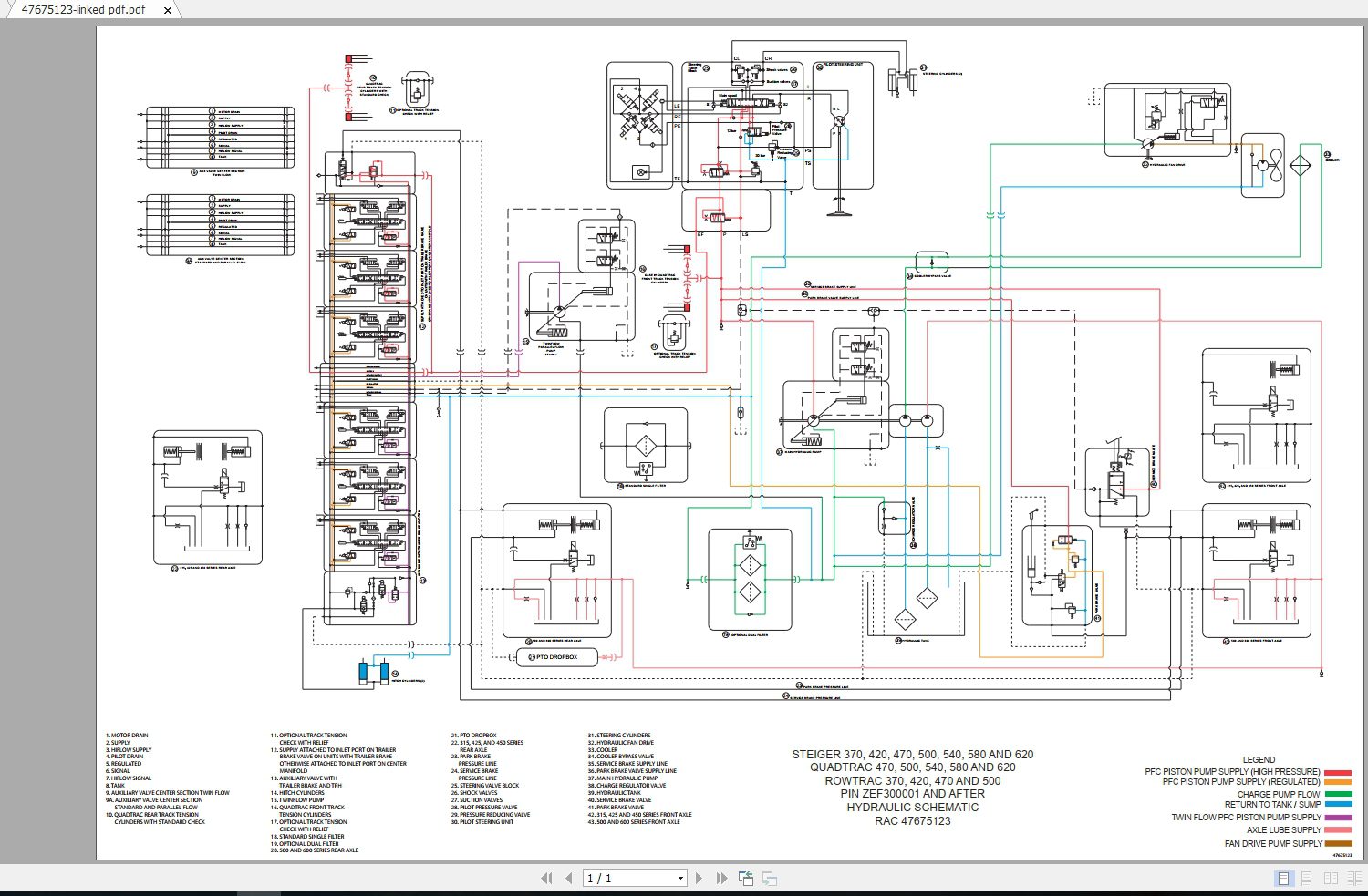Click the red PFC pump supply legend swatch
The width and height of the screenshot is (1368, 896).
pyautogui.click(x=1337, y=772)
